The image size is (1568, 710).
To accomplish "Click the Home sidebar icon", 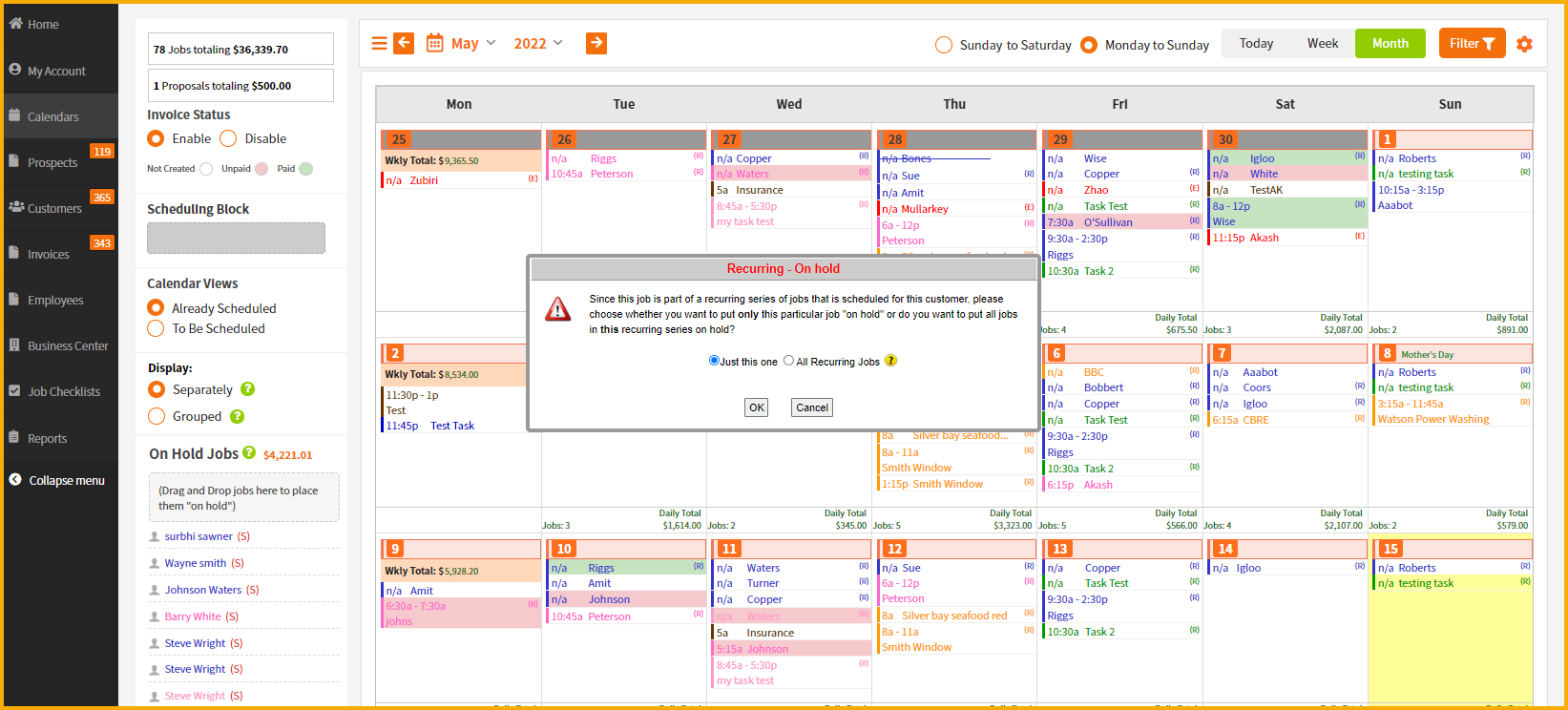I will [x=15, y=23].
